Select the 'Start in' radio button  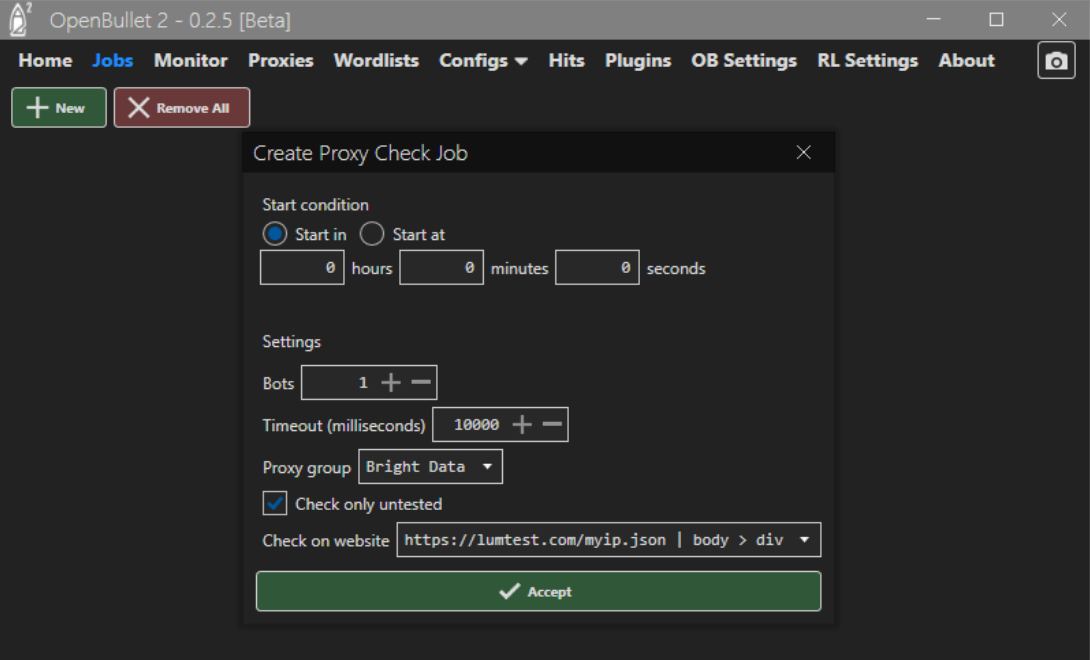[275, 234]
